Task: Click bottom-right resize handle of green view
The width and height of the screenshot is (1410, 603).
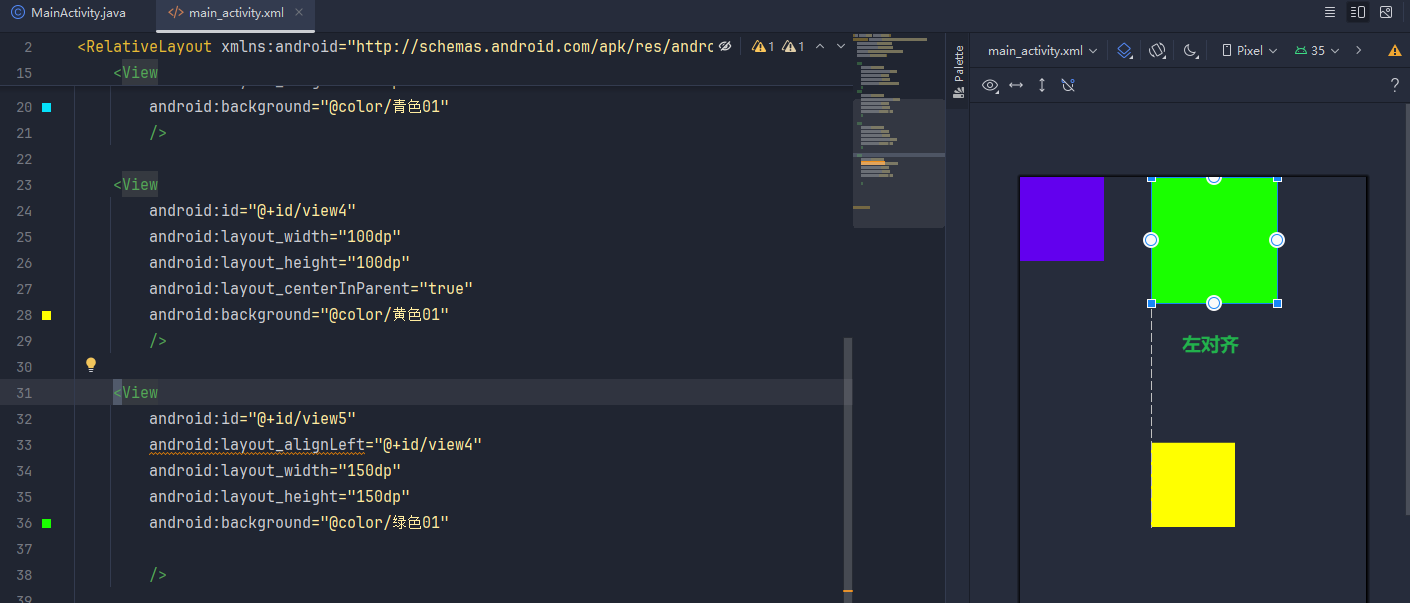Action: (x=1277, y=303)
